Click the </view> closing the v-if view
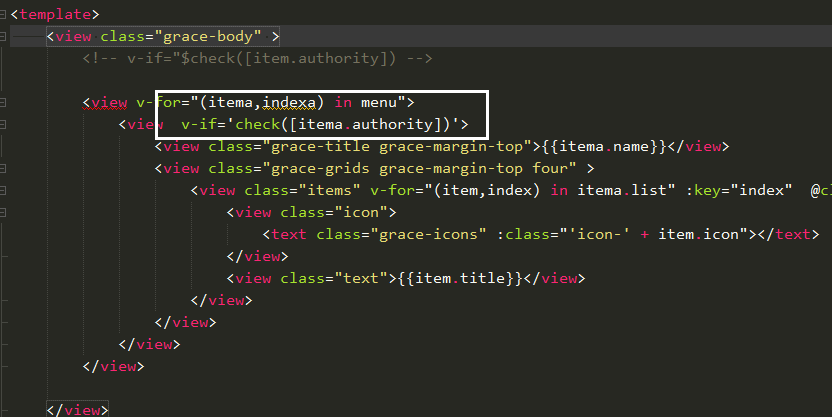 coord(149,345)
